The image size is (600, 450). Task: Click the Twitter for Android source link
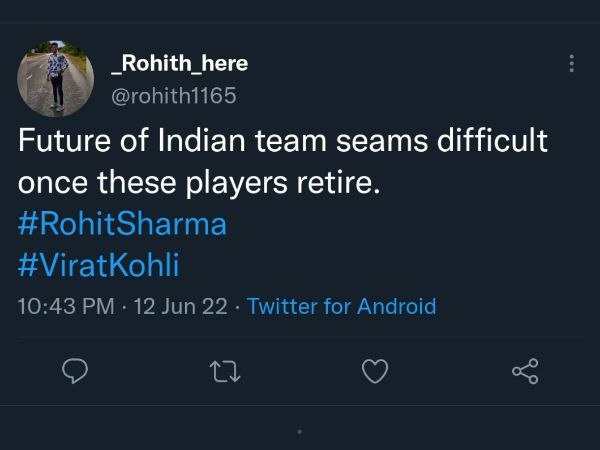(341, 306)
